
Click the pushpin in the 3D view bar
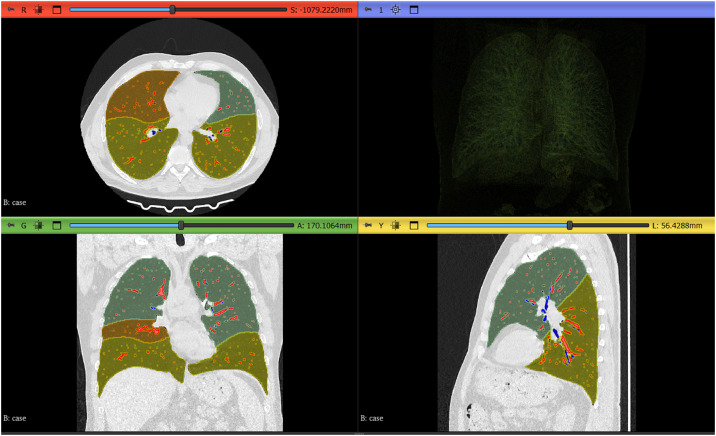tap(368, 10)
